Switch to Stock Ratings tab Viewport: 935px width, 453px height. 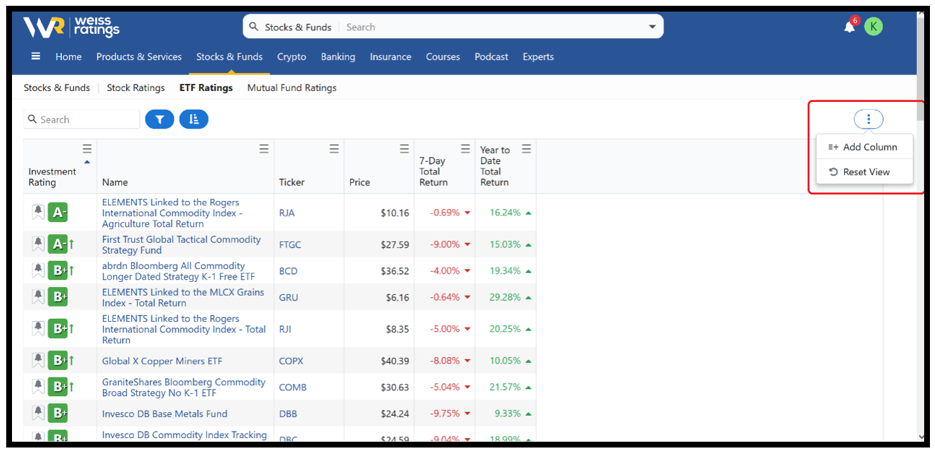[x=136, y=88]
